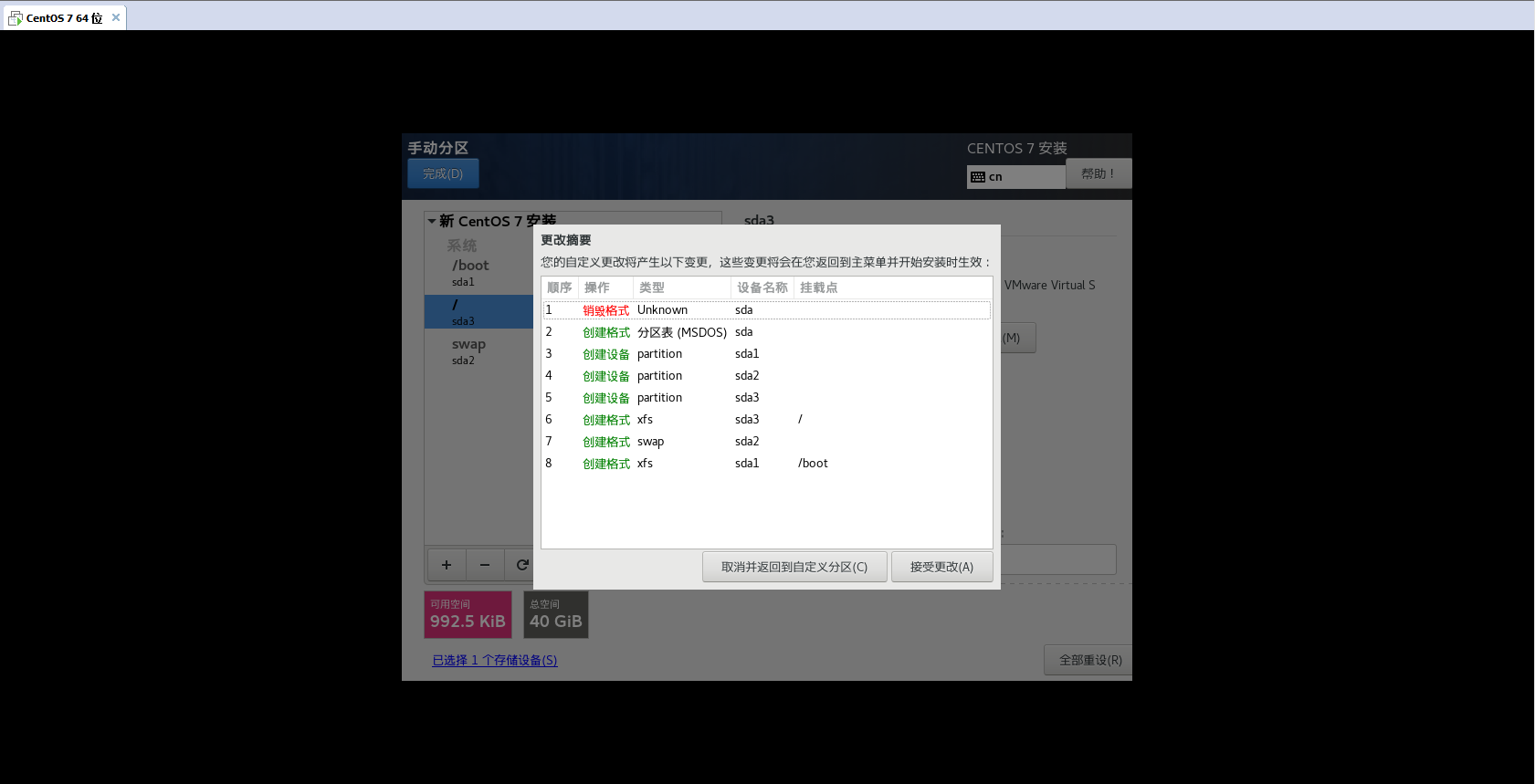The image size is (1535, 784).
Task: Click the 系统 group label
Action: (x=462, y=246)
